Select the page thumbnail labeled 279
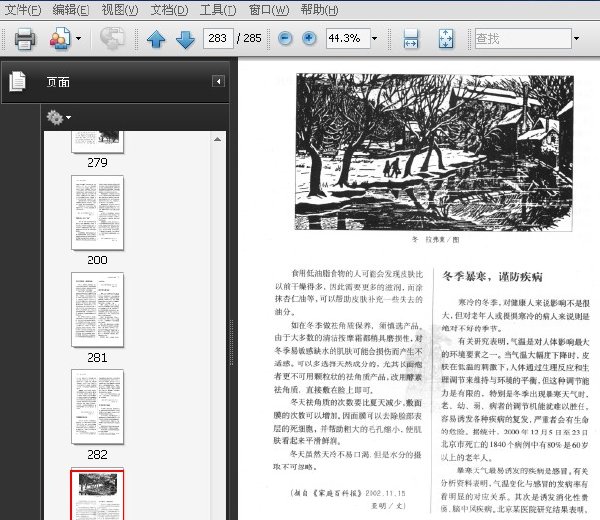The image size is (600, 520). (x=97, y=142)
